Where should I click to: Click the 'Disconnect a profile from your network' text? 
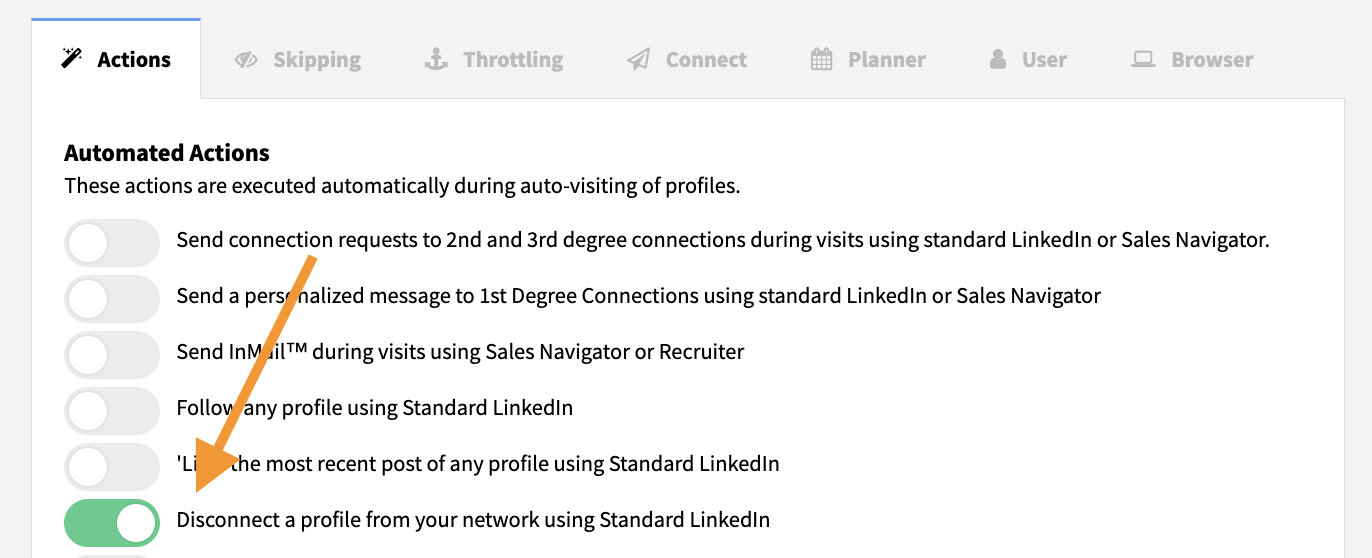(473, 520)
